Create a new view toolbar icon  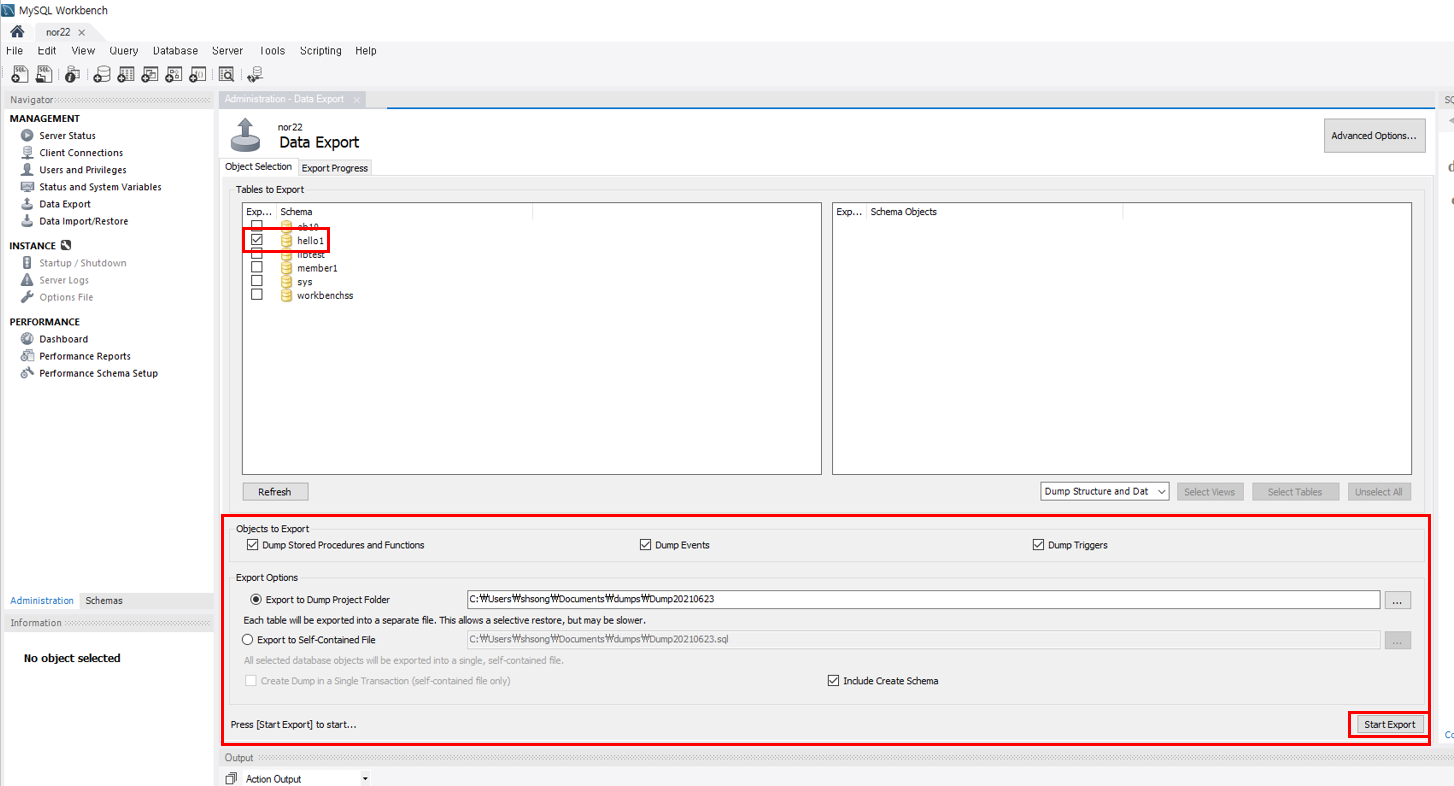tap(150, 74)
